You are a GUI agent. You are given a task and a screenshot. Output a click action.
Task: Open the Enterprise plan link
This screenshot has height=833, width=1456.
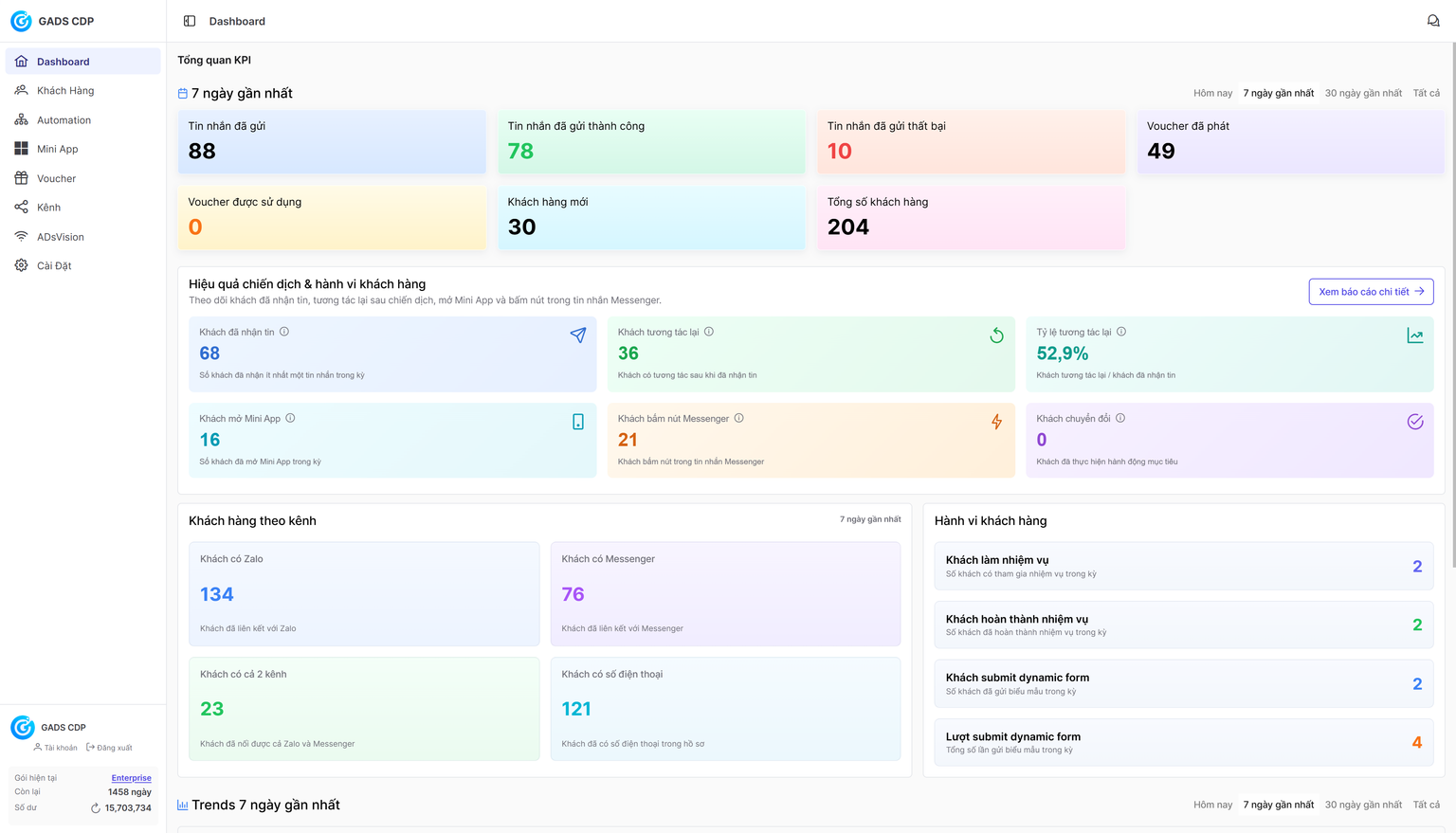(131, 778)
